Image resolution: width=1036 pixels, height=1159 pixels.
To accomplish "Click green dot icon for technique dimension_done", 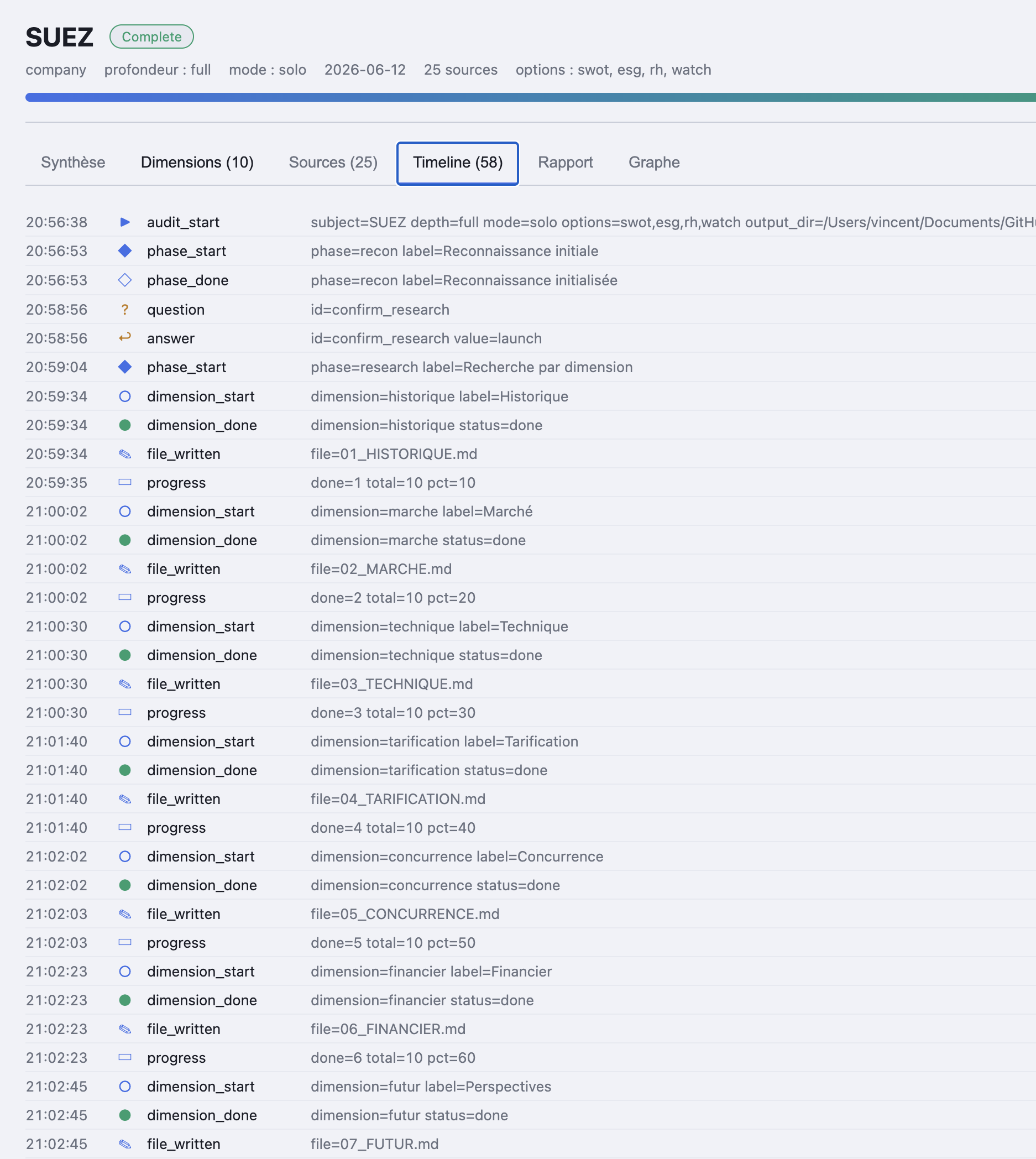I will tap(125, 655).
